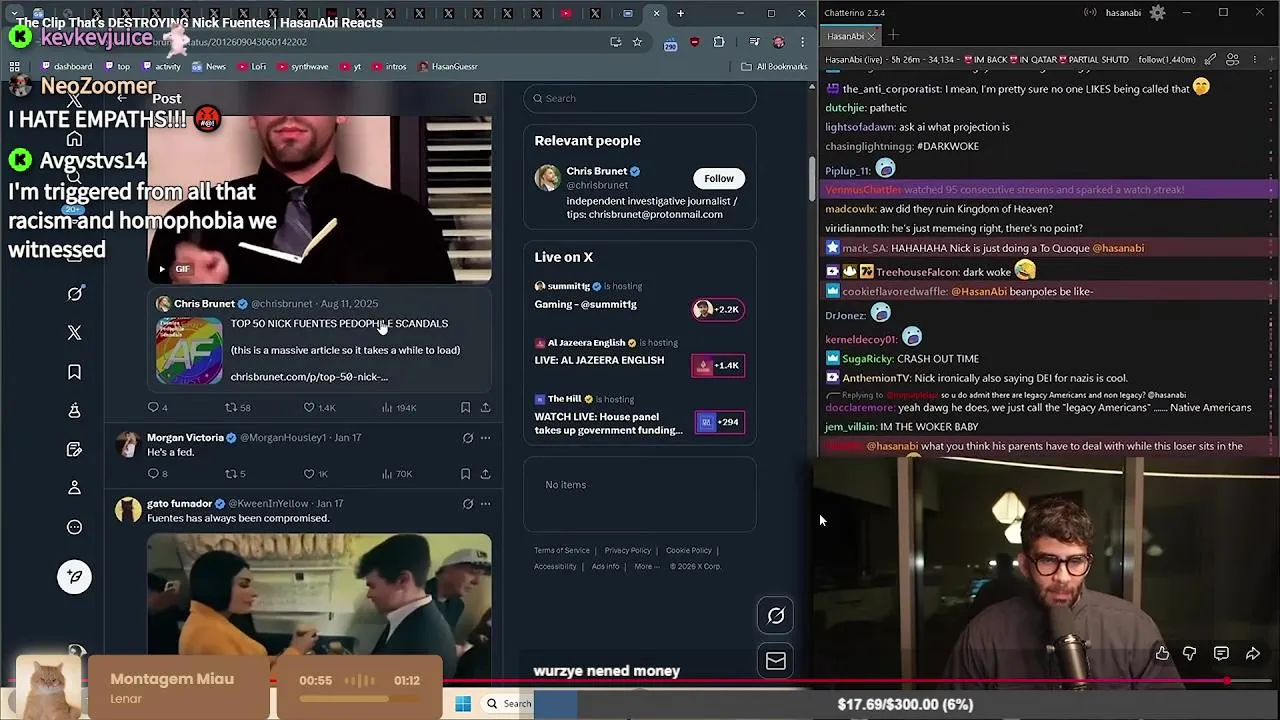Open the HasanGuessr bookmark
This screenshot has height=720, width=1280.
[448, 67]
